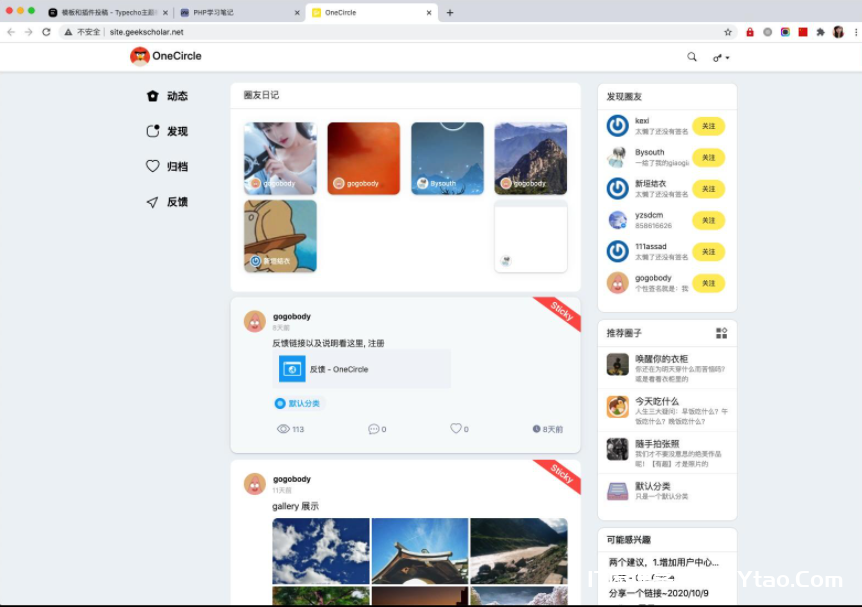
Task: Like the first post with heart icon
Action: click(456, 428)
